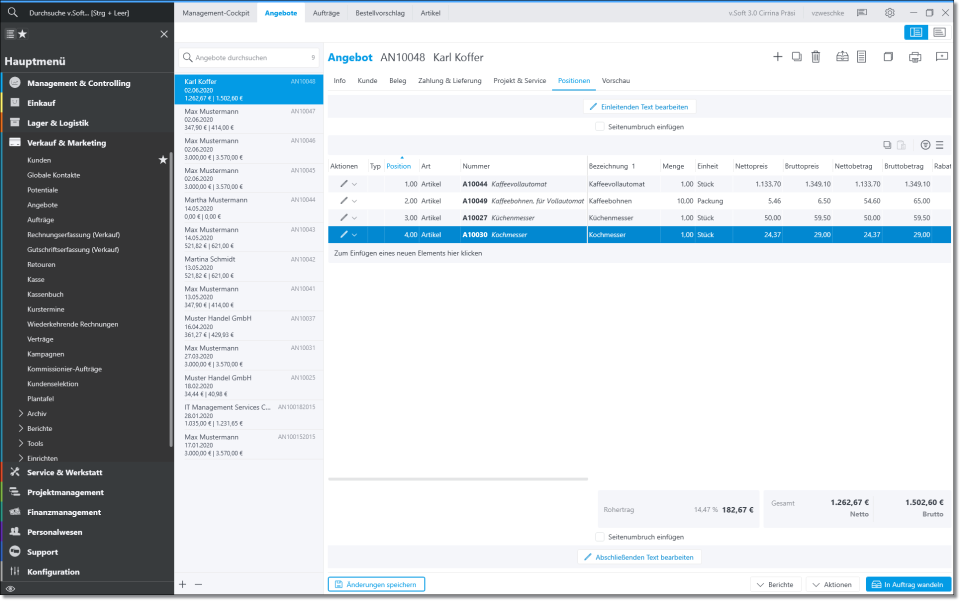
Task: Select Martha Mustermann offer AN10044
Action: pyautogui.click(x=249, y=208)
